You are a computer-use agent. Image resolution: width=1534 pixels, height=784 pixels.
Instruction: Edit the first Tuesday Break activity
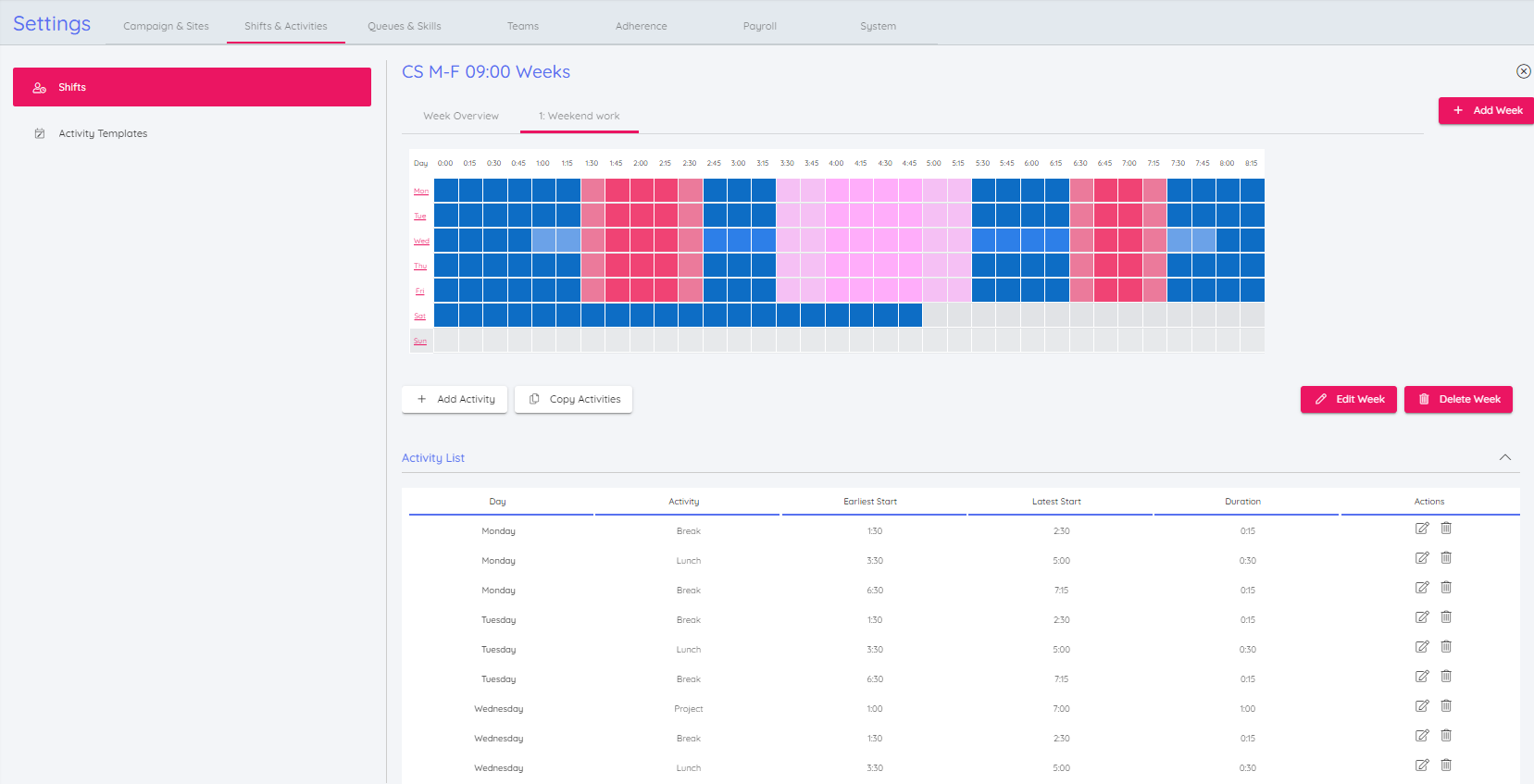1422,617
